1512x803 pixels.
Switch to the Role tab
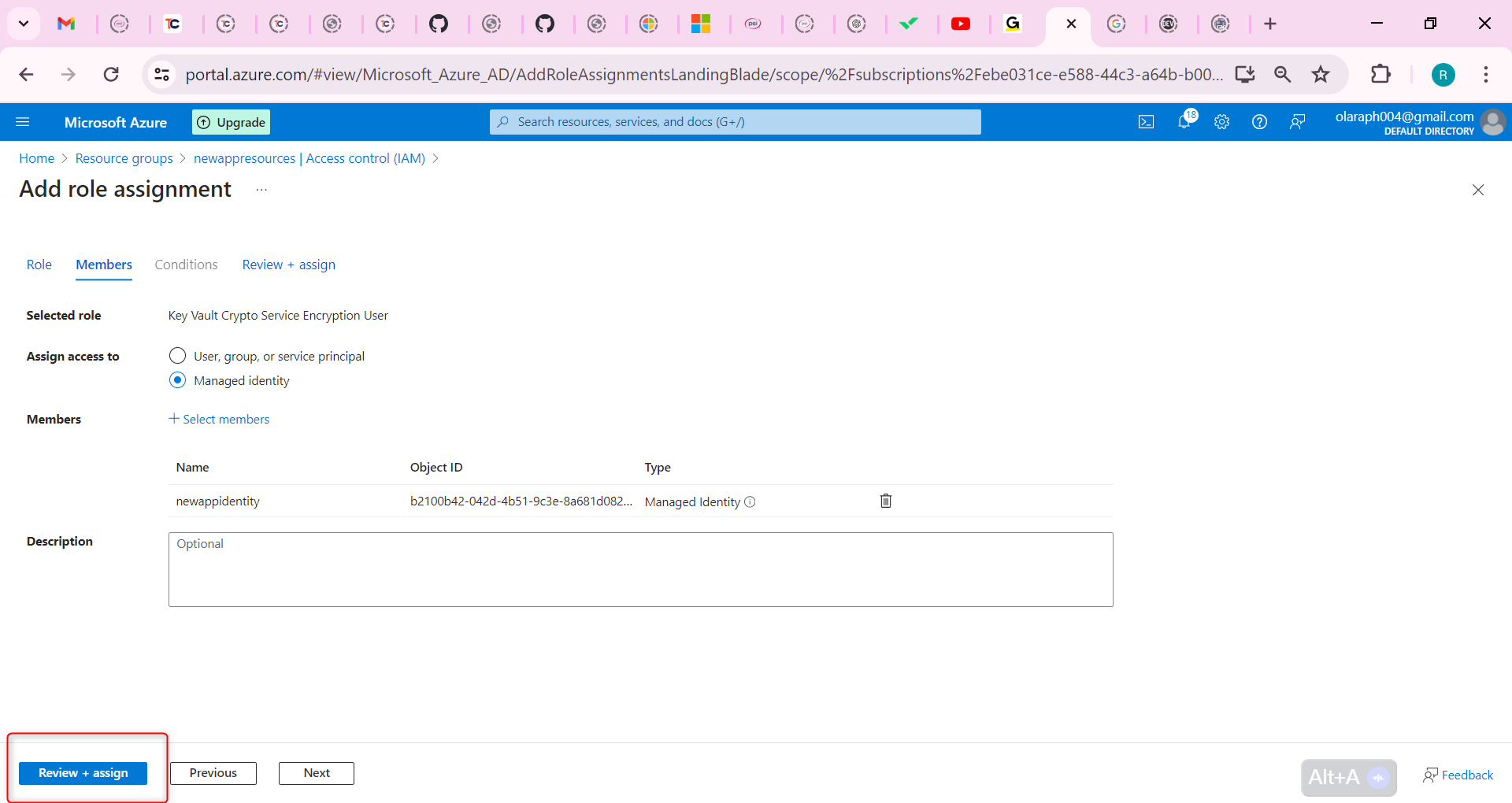click(x=39, y=264)
